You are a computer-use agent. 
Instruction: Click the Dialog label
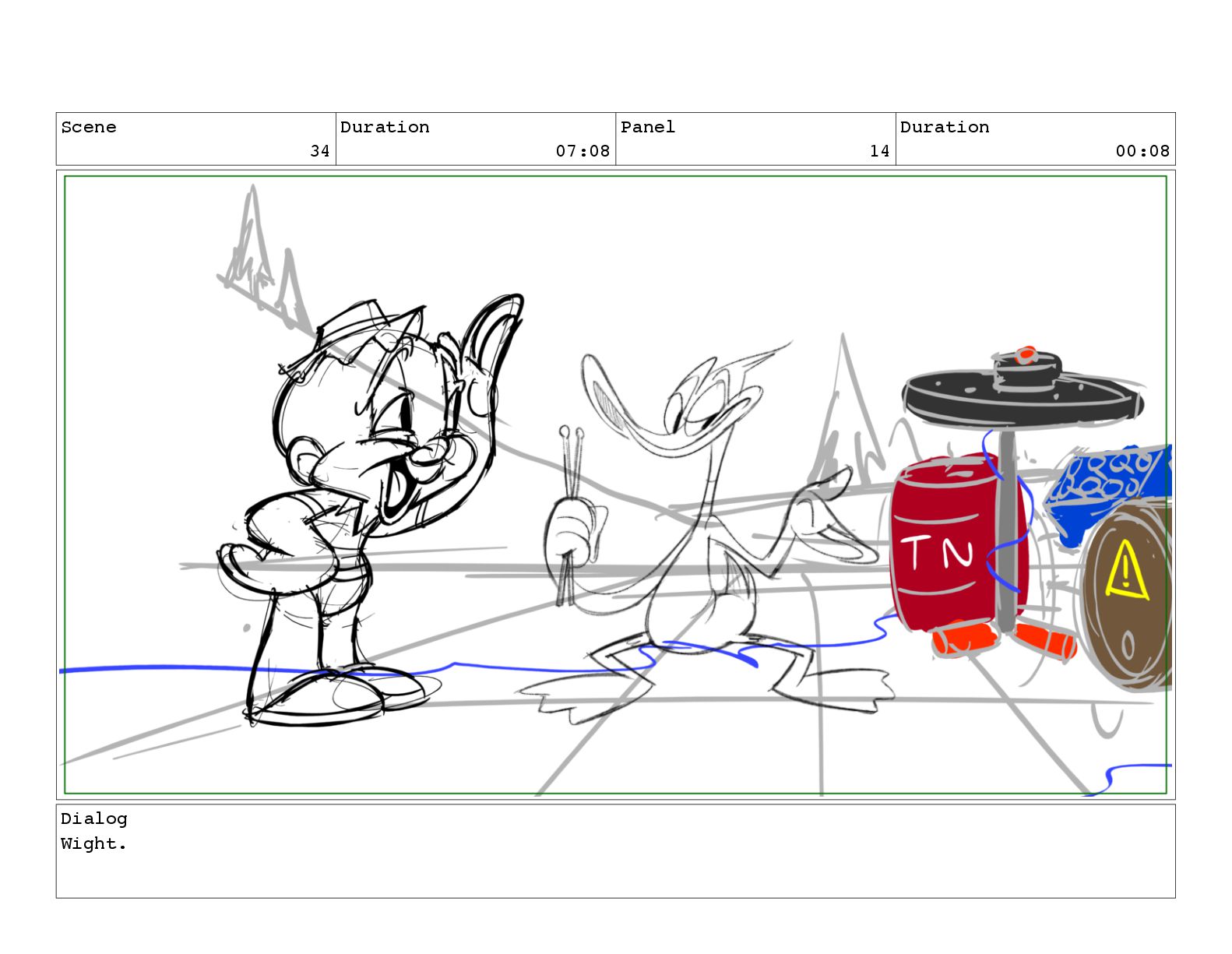point(94,818)
